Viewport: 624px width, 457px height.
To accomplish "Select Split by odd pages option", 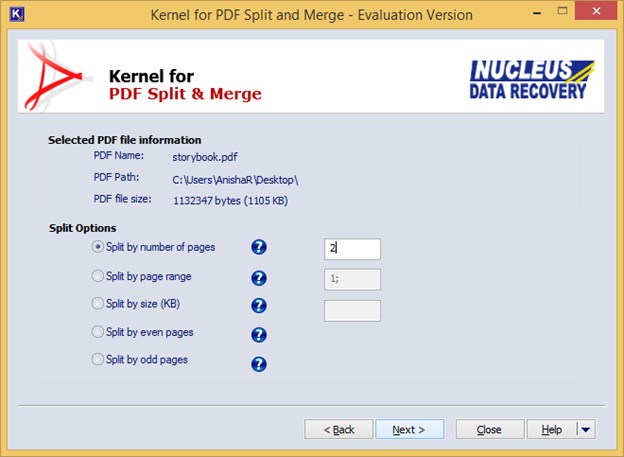I will point(140,359).
